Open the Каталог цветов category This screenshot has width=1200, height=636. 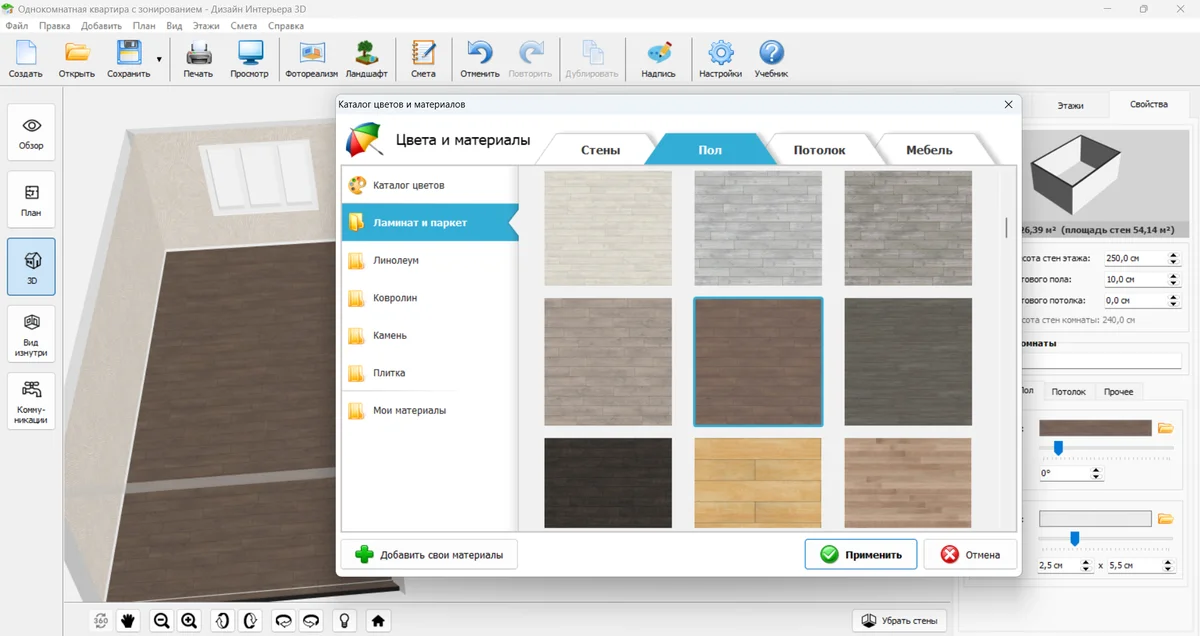pos(408,186)
